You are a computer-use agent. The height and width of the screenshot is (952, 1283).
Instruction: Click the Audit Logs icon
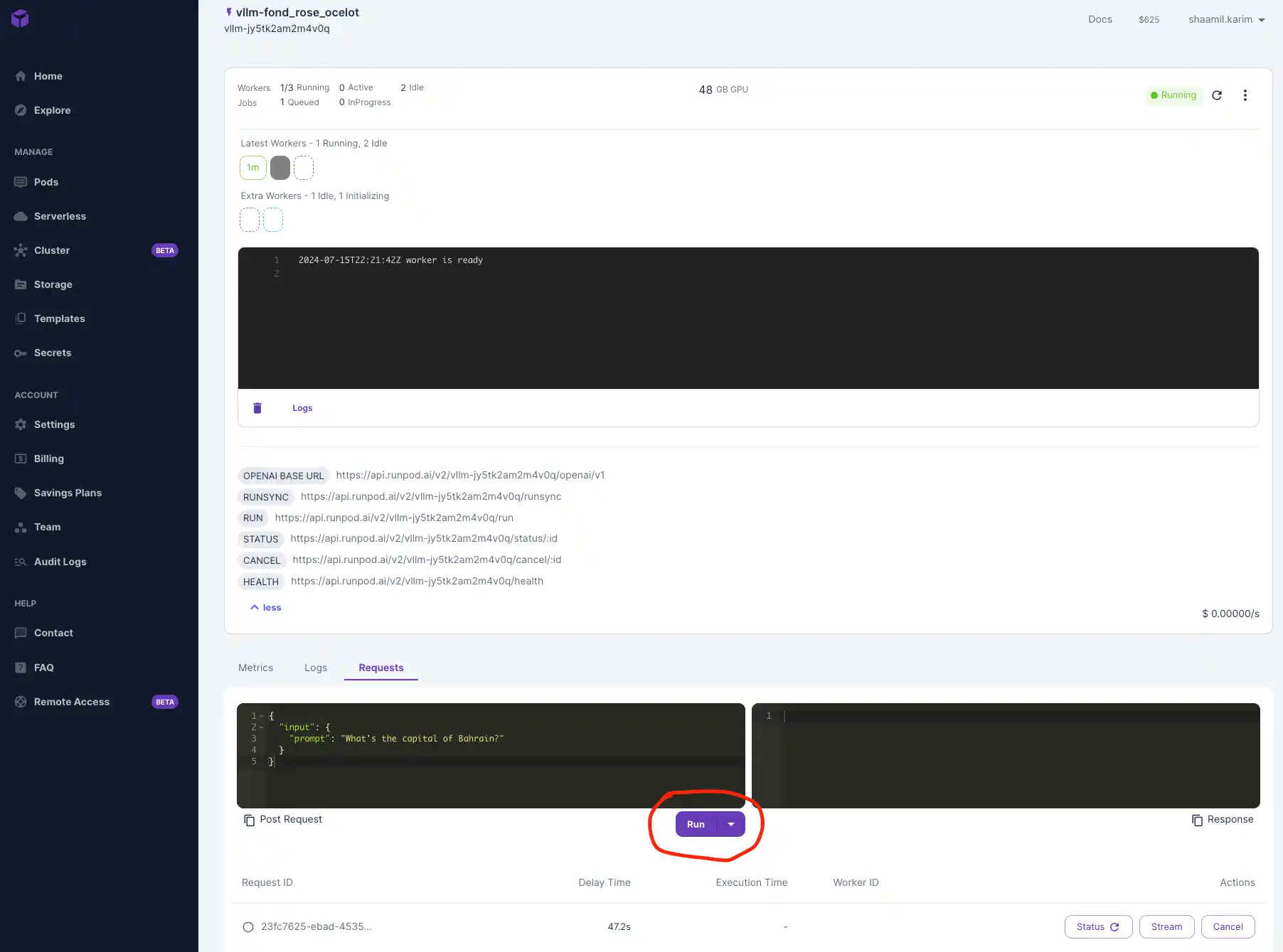[x=21, y=562]
